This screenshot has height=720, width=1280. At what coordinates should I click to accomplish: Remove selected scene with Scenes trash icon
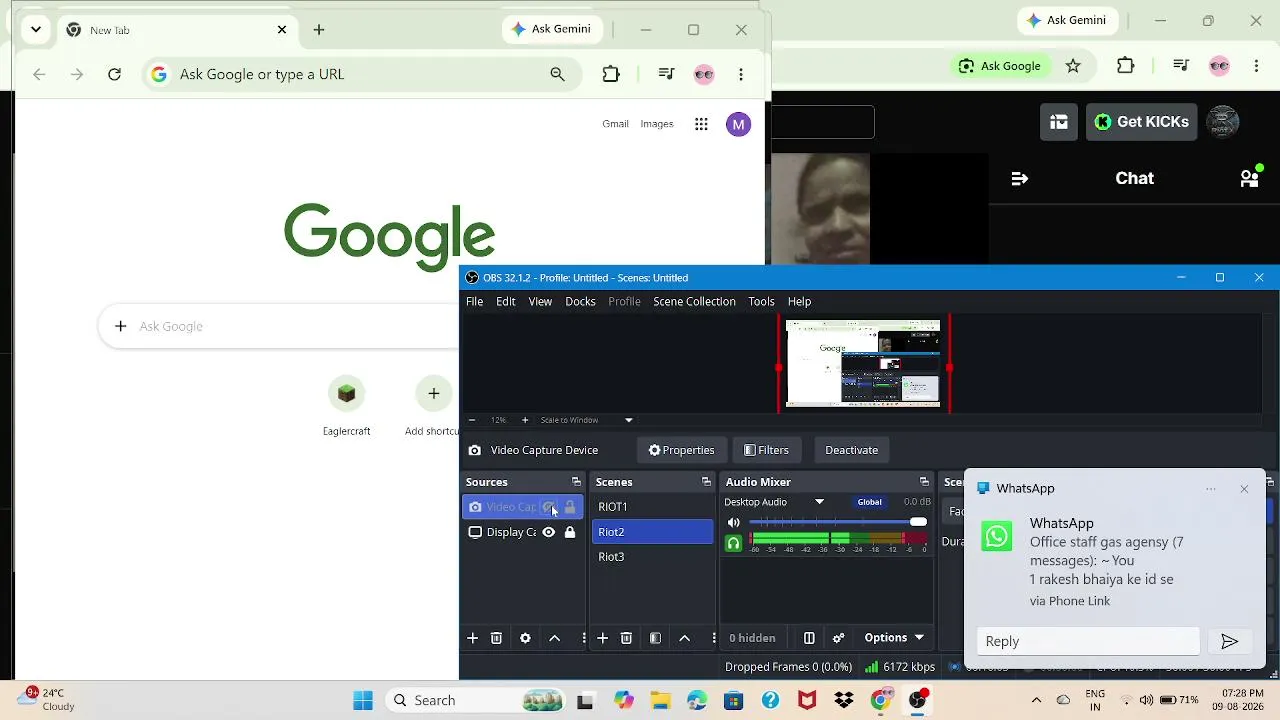click(626, 638)
